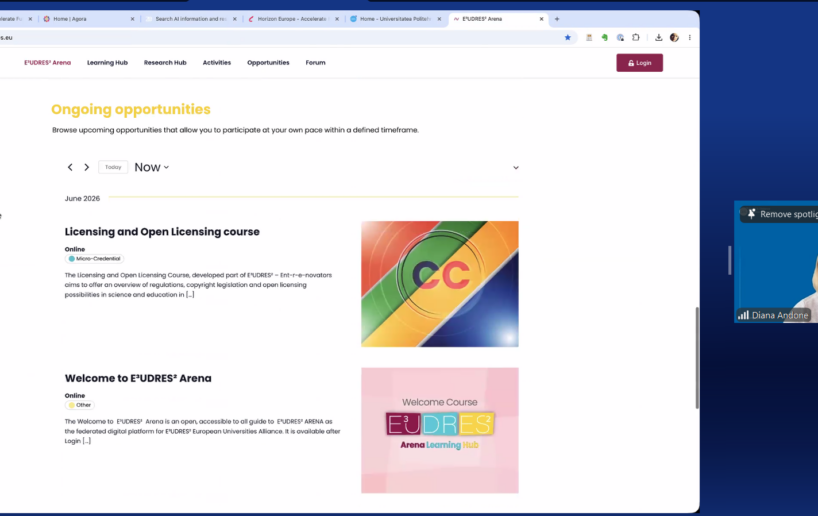This screenshot has width=818, height=516.
Task: Open a new browser tab
Action: (557, 19)
